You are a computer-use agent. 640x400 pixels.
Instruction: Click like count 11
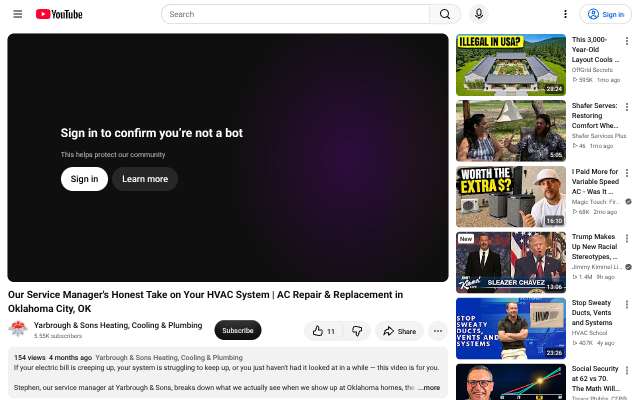coord(331,331)
